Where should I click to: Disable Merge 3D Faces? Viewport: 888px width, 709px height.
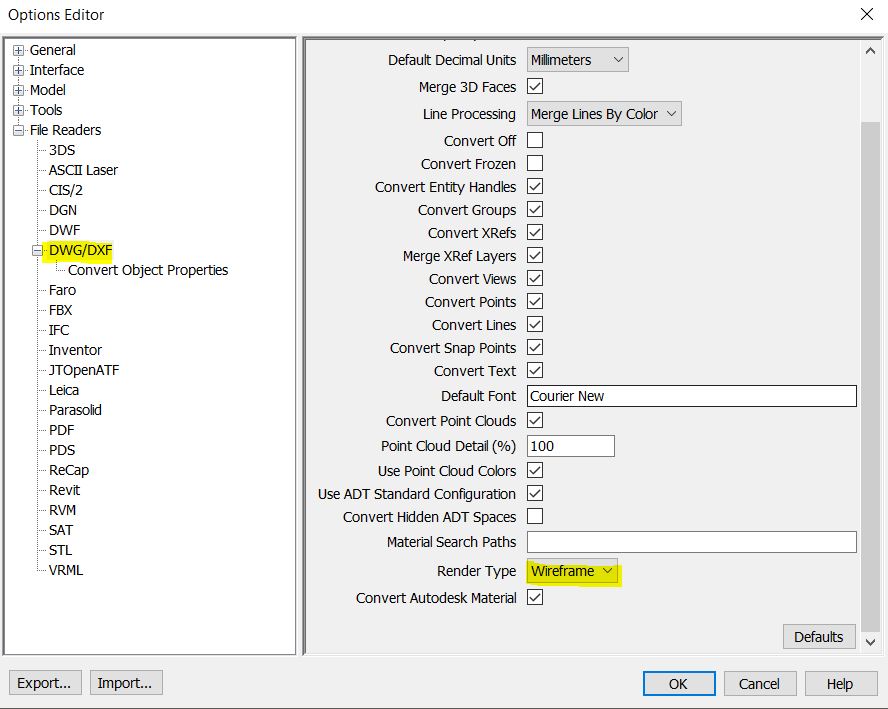pos(535,86)
